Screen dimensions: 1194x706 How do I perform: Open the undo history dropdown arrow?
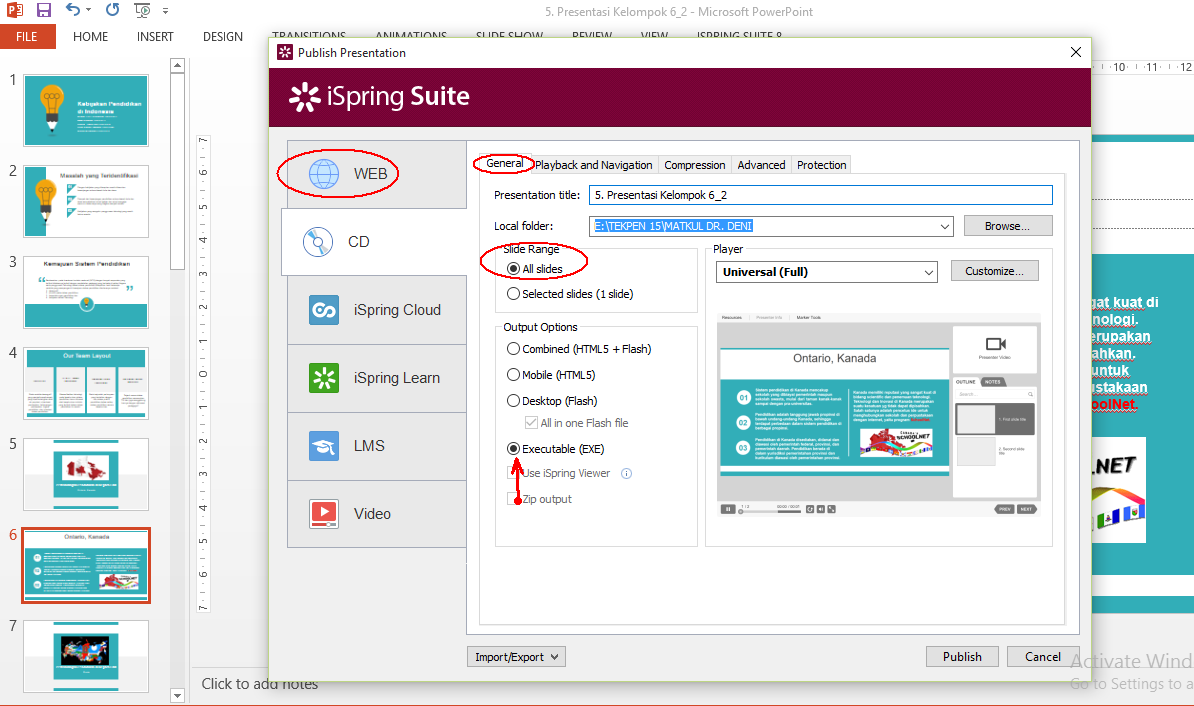[89, 11]
